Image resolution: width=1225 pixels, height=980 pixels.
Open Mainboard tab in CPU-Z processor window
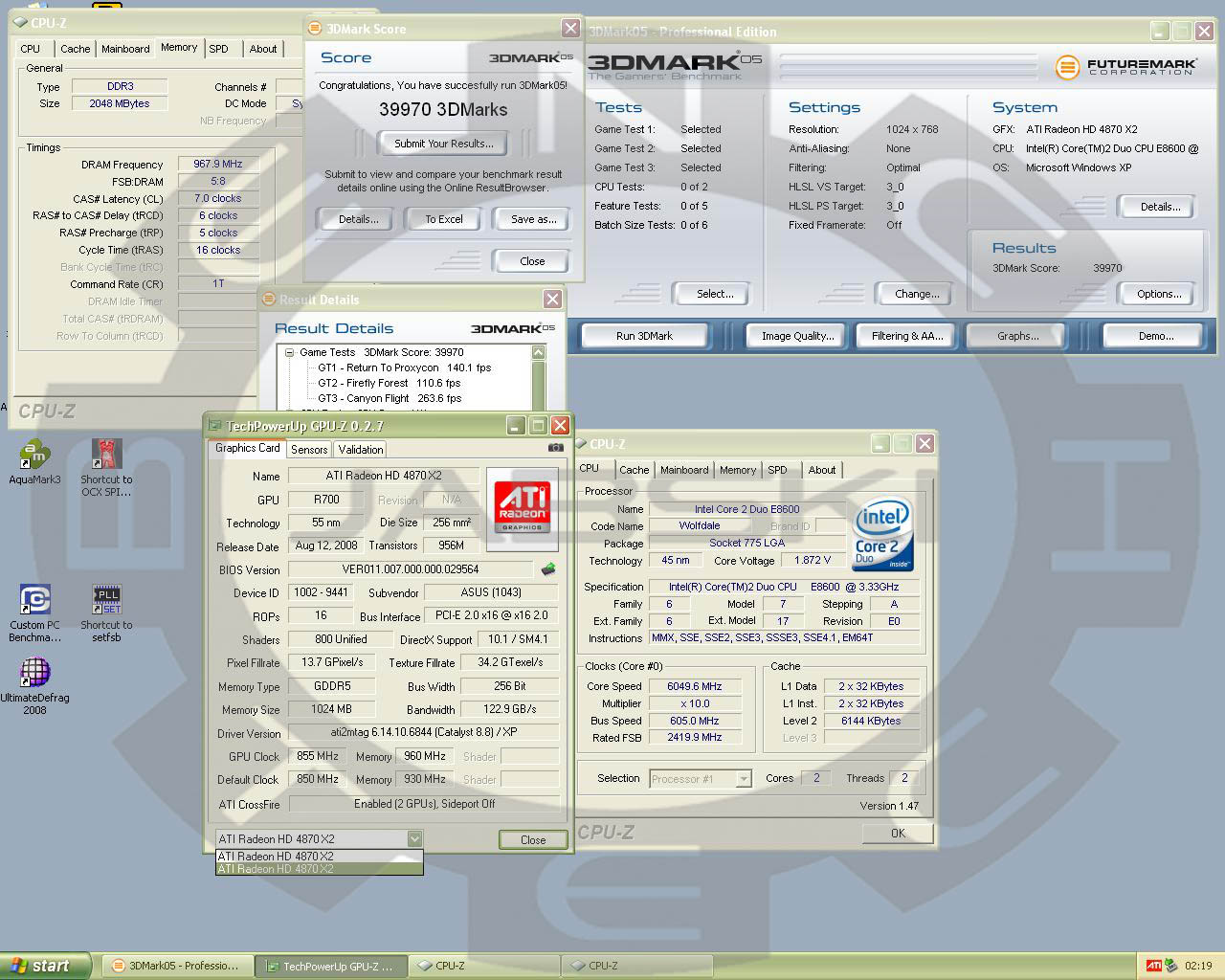[x=684, y=470]
